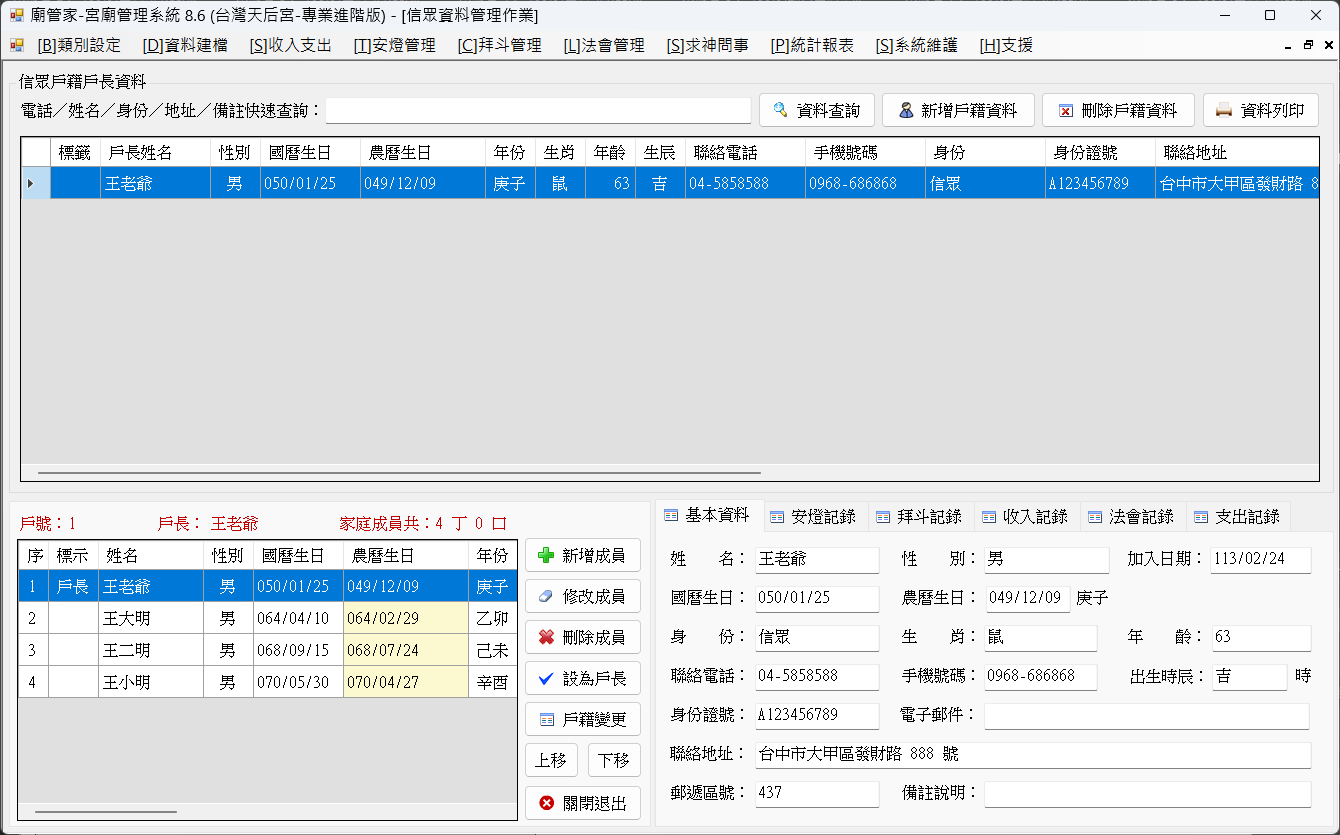Click the 郵遞區號 field showing 437
Viewport: 1340px width, 835px height.
coord(817,794)
